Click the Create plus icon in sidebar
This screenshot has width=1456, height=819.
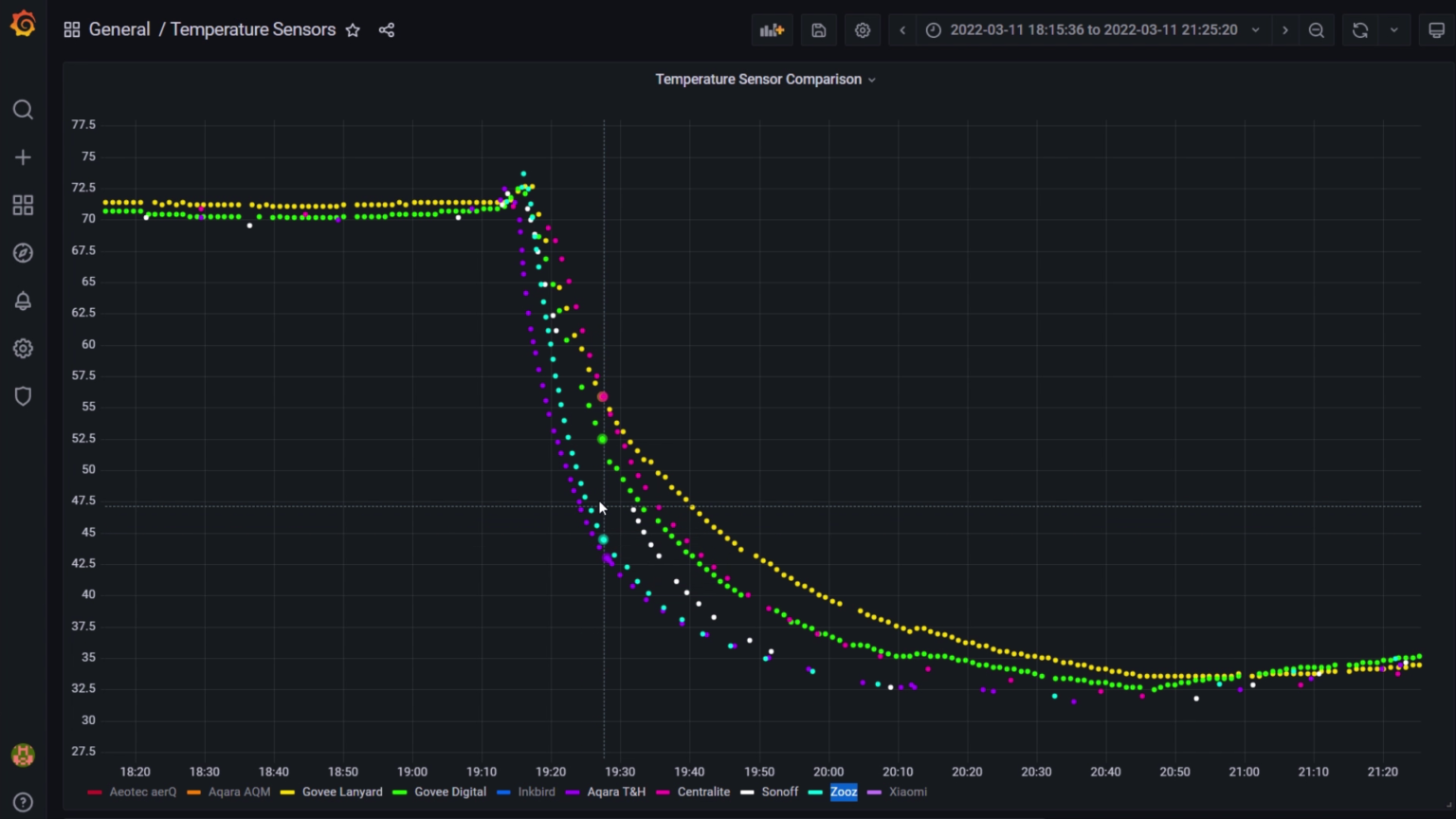click(23, 157)
